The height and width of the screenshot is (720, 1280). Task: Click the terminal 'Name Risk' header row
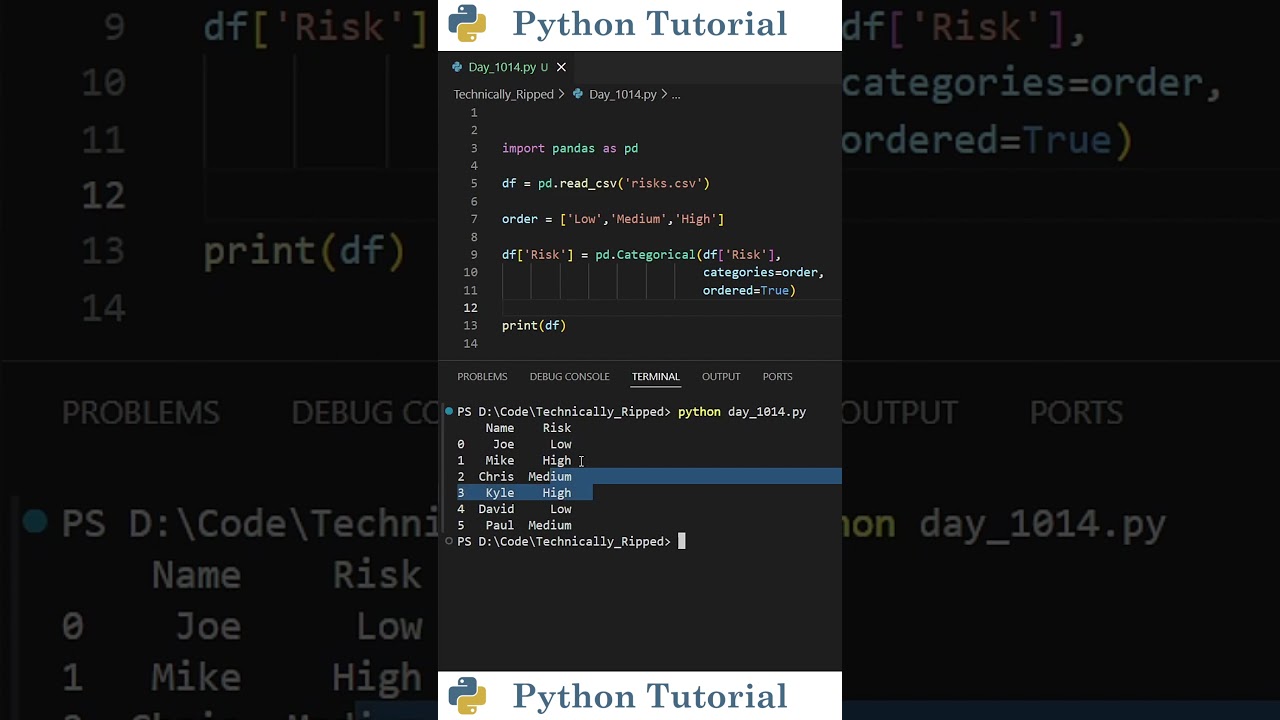528,428
